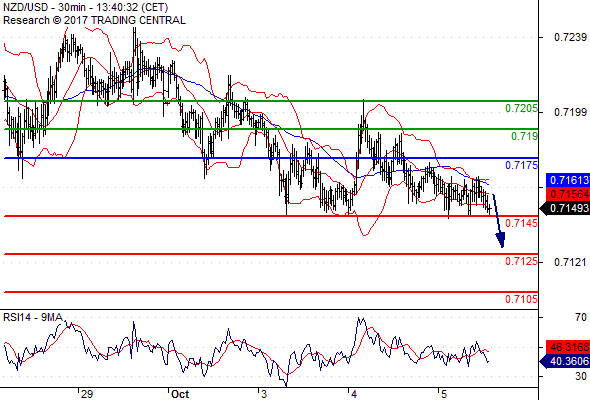Select the 0.719 green resistance label
The height and width of the screenshot is (400, 590).
pos(524,136)
